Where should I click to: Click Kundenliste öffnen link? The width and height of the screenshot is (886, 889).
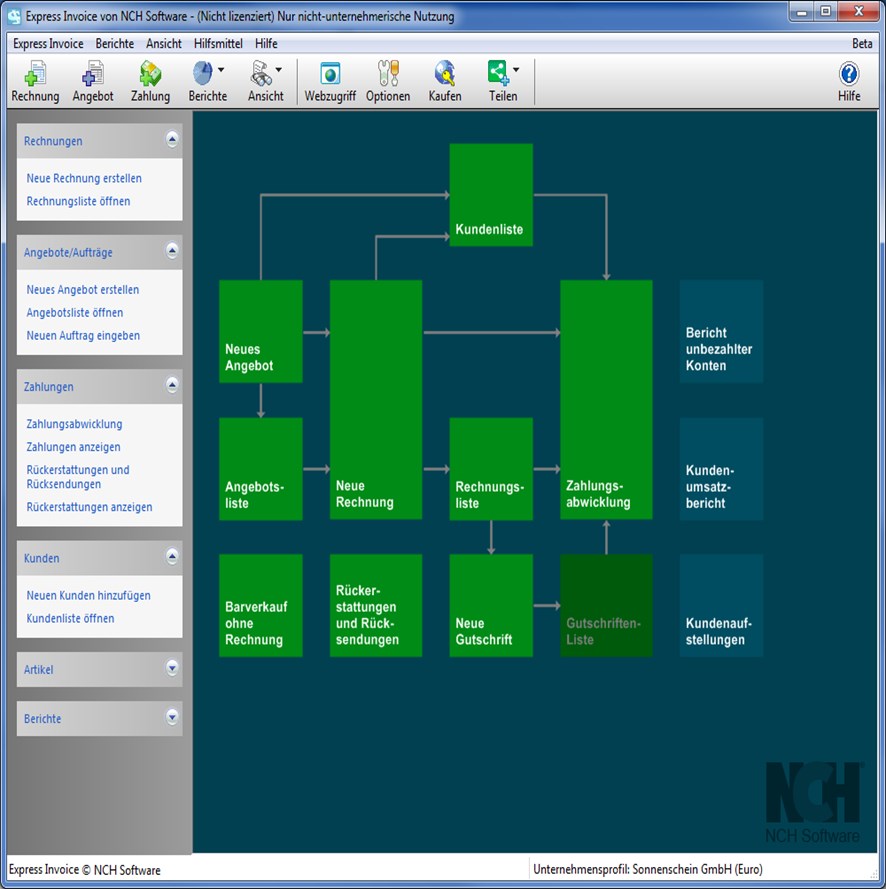(70, 619)
